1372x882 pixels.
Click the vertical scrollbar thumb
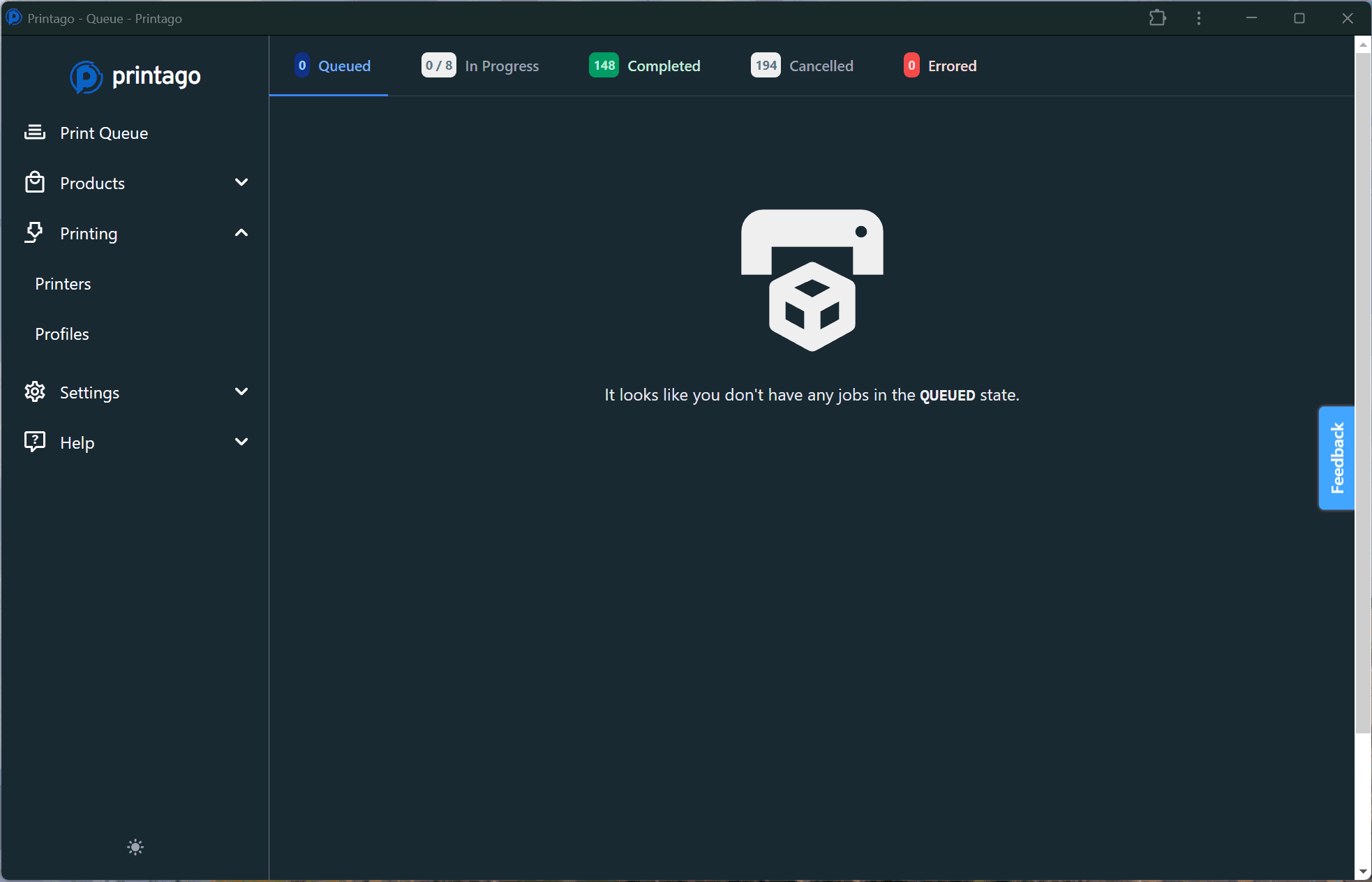tap(1363, 393)
